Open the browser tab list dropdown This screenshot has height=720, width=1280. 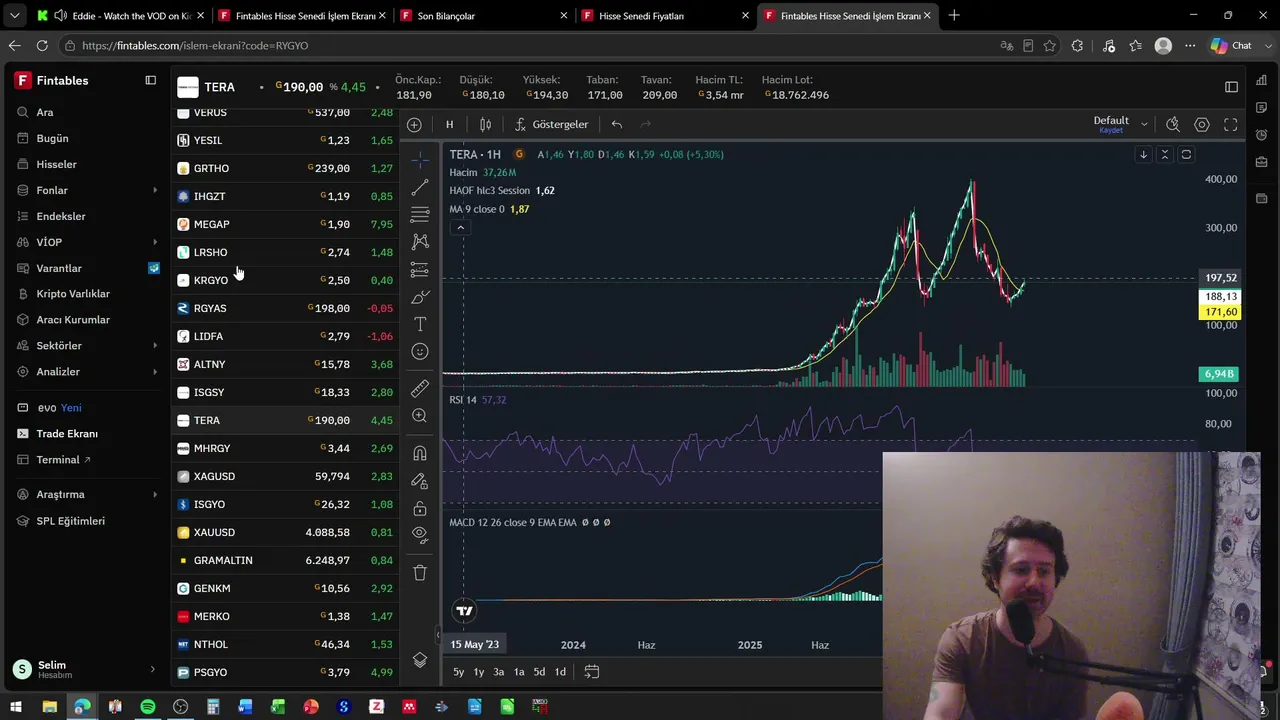[14, 16]
